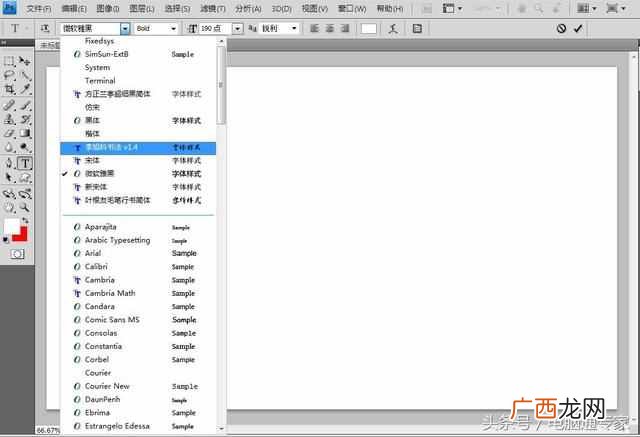Select the Dodge tool
Screen dimensions: 640x437
tap(24, 147)
